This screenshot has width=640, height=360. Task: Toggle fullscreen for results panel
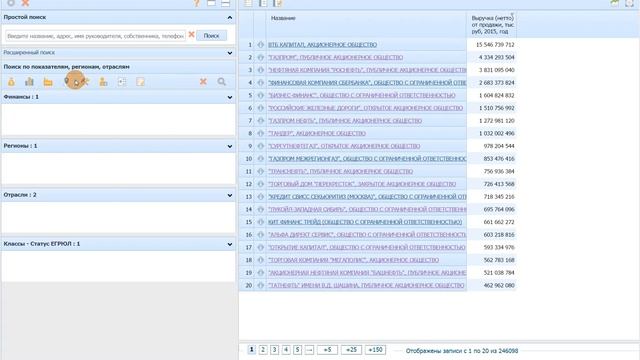[x=629, y=3]
